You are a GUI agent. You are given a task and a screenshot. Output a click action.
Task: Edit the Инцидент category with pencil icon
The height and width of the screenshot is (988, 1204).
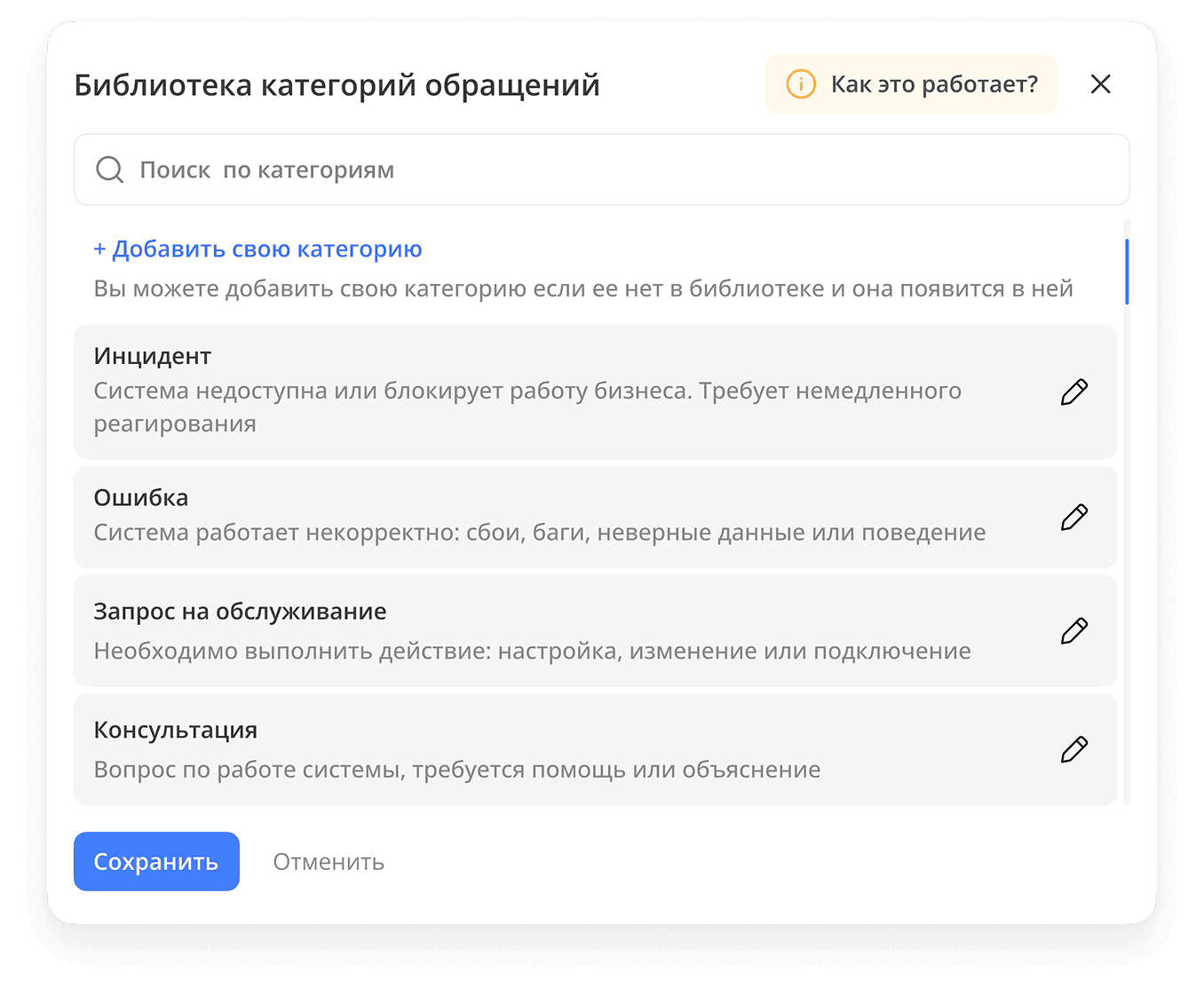point(1074,391)
